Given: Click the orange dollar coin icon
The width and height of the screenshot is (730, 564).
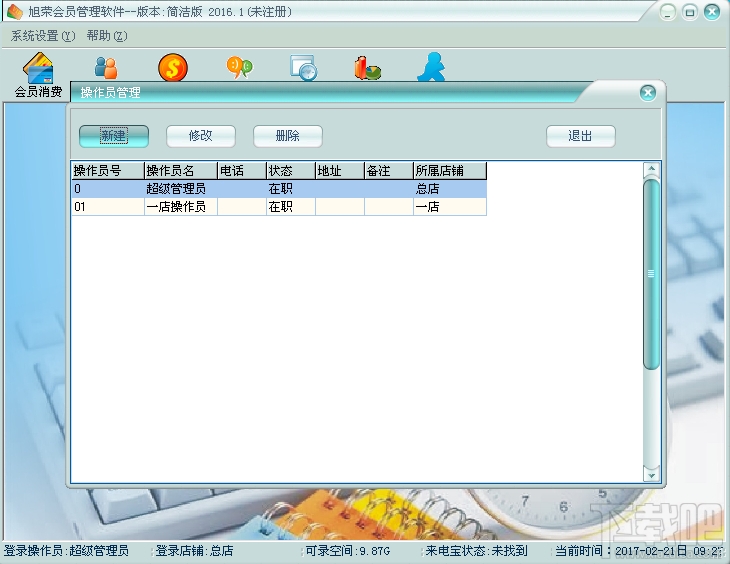Looking at the screenshot, I should tap(173, 68).
